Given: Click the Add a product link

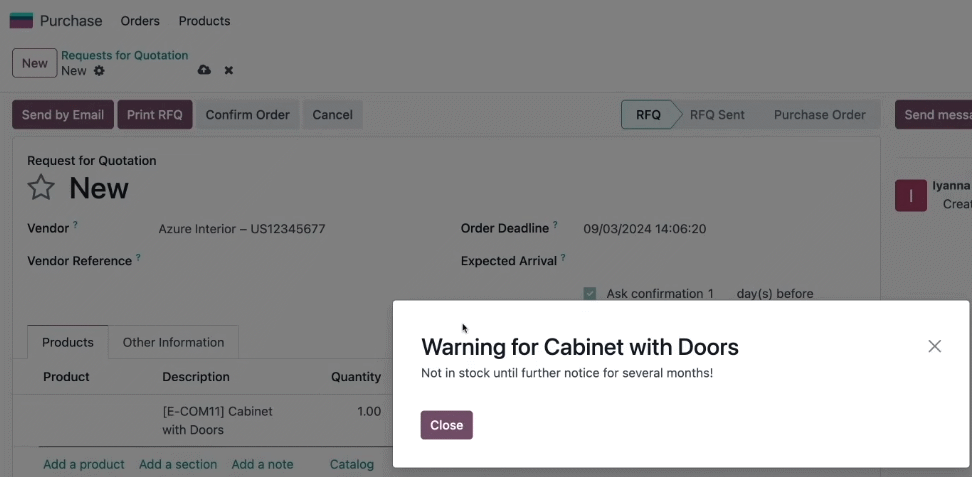Looking at the screenshot, I should coord(84,464).
